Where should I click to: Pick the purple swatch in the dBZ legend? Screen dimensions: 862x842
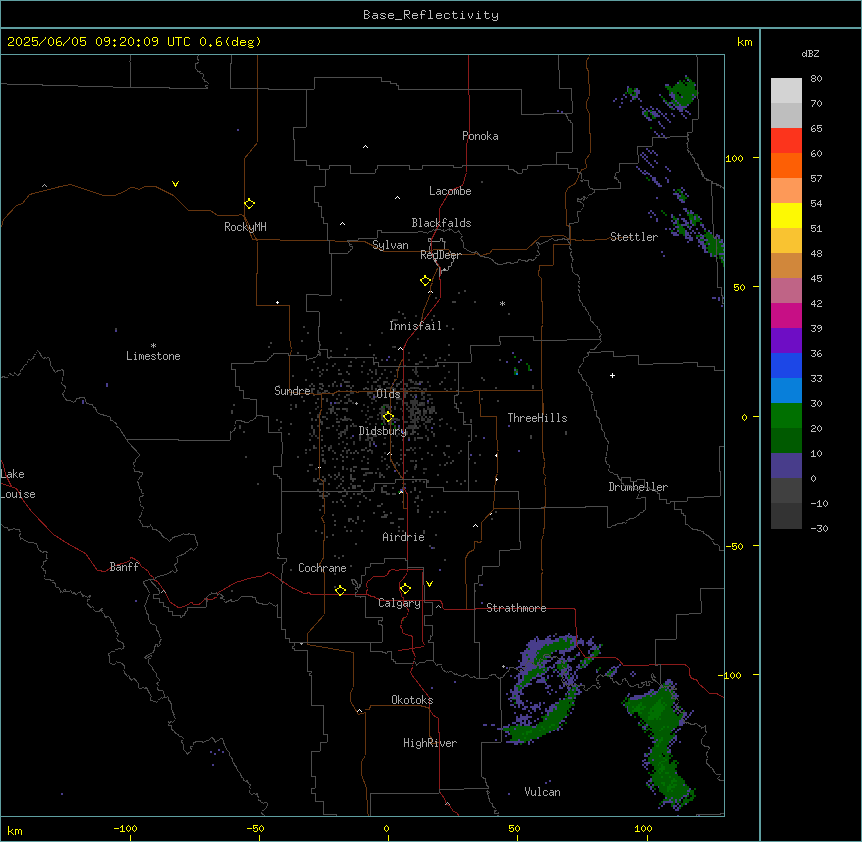786,340
